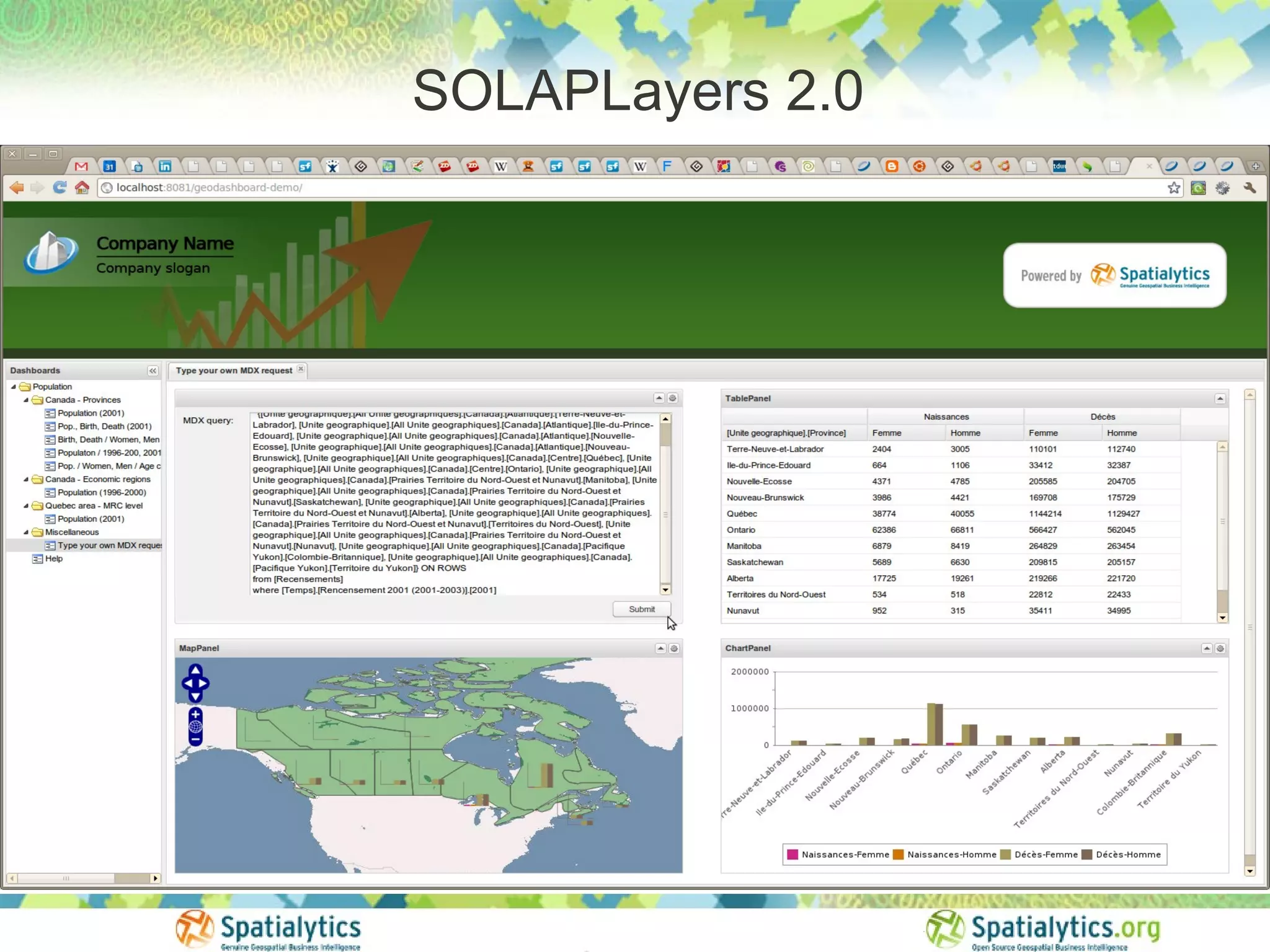Open the Help tree item
This screenshot has height=952, width=1270.
coord(53,558)
